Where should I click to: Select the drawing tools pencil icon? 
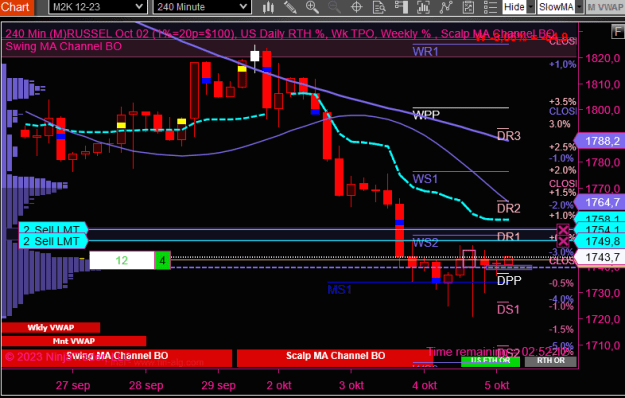coord(290,7)
